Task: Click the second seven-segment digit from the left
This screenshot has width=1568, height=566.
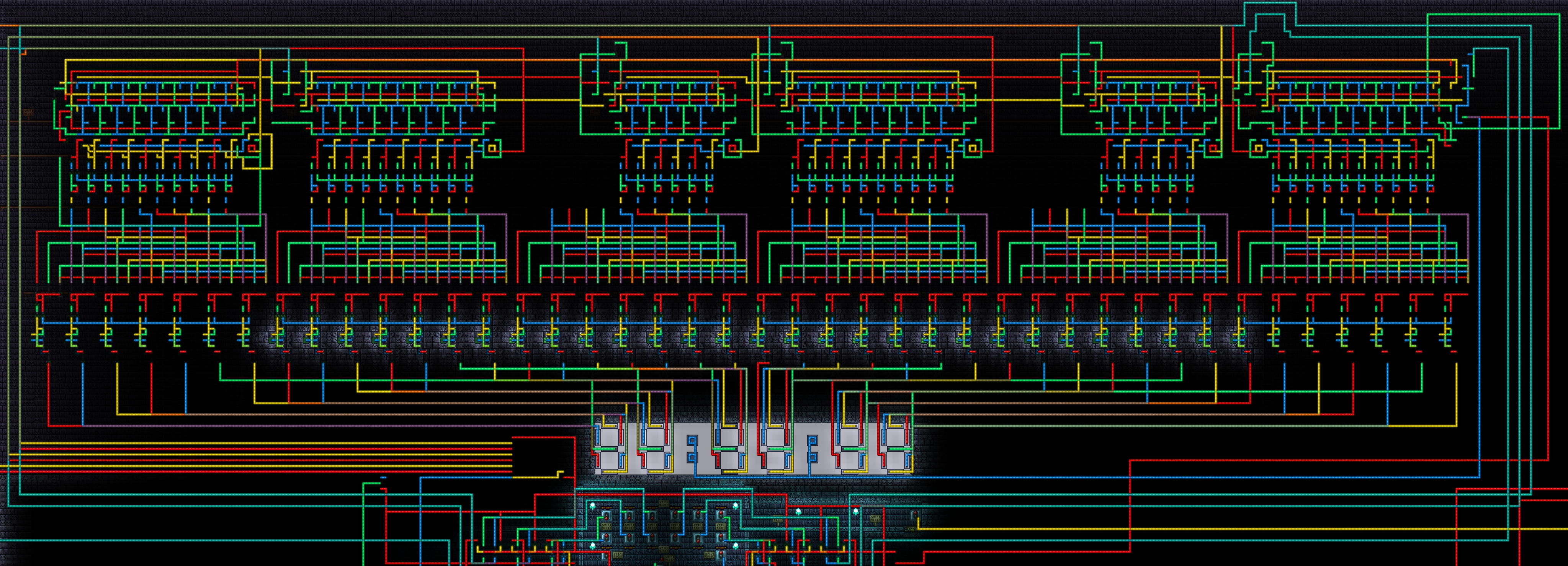Action: tap(656, 449)
